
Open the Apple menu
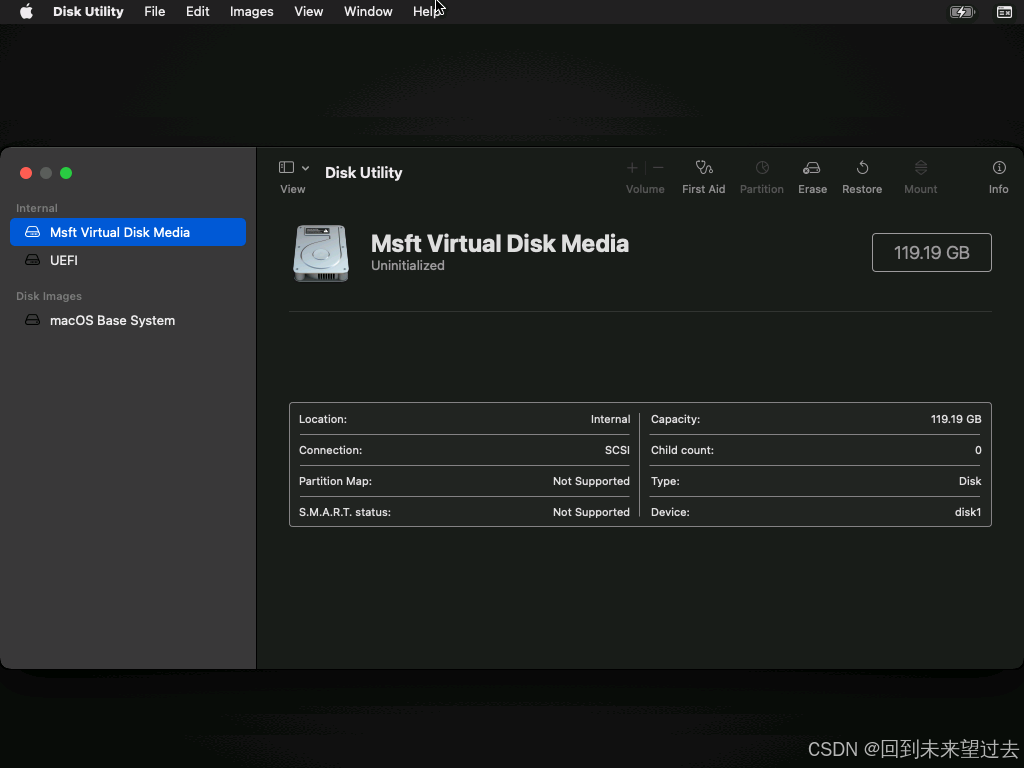coord(26,11)
